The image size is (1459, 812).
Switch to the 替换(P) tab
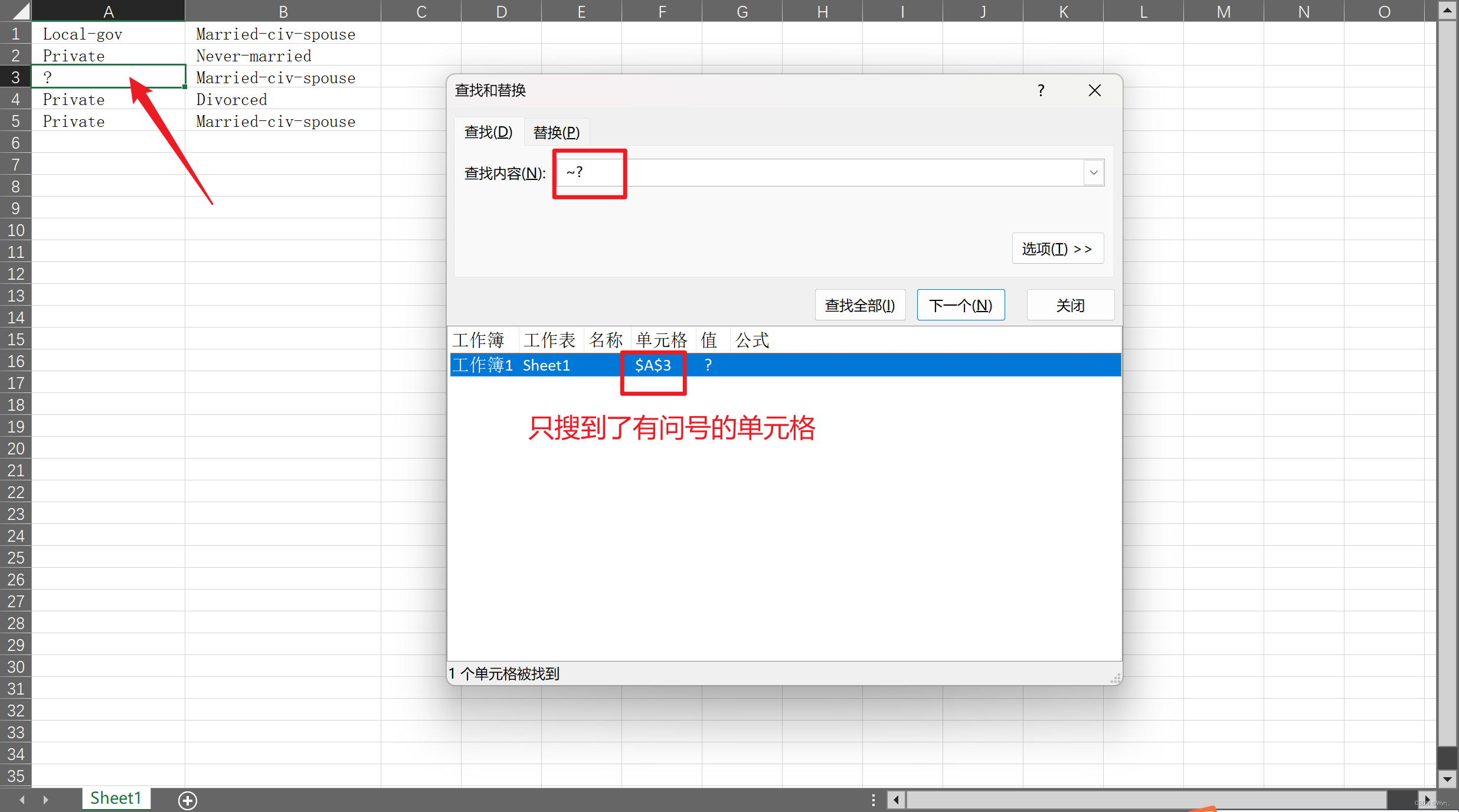click(x=556, y=132)
